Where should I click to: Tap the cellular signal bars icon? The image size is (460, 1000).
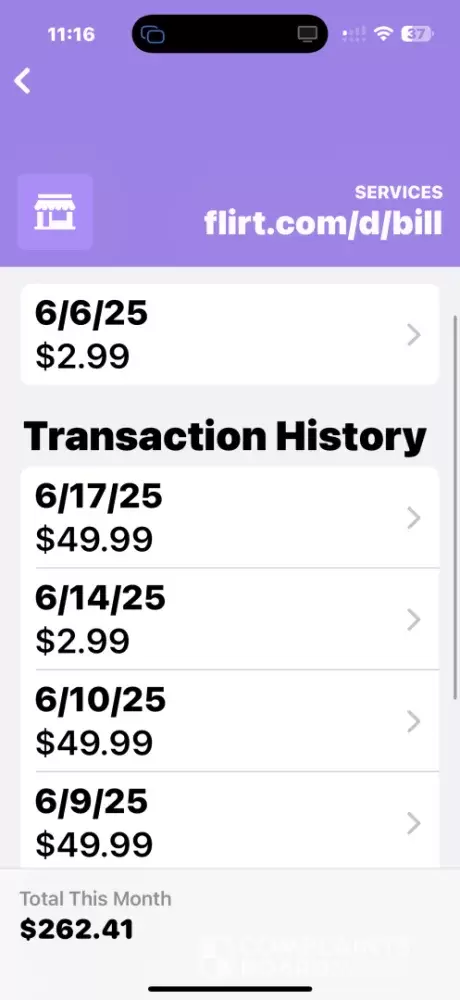354,33
